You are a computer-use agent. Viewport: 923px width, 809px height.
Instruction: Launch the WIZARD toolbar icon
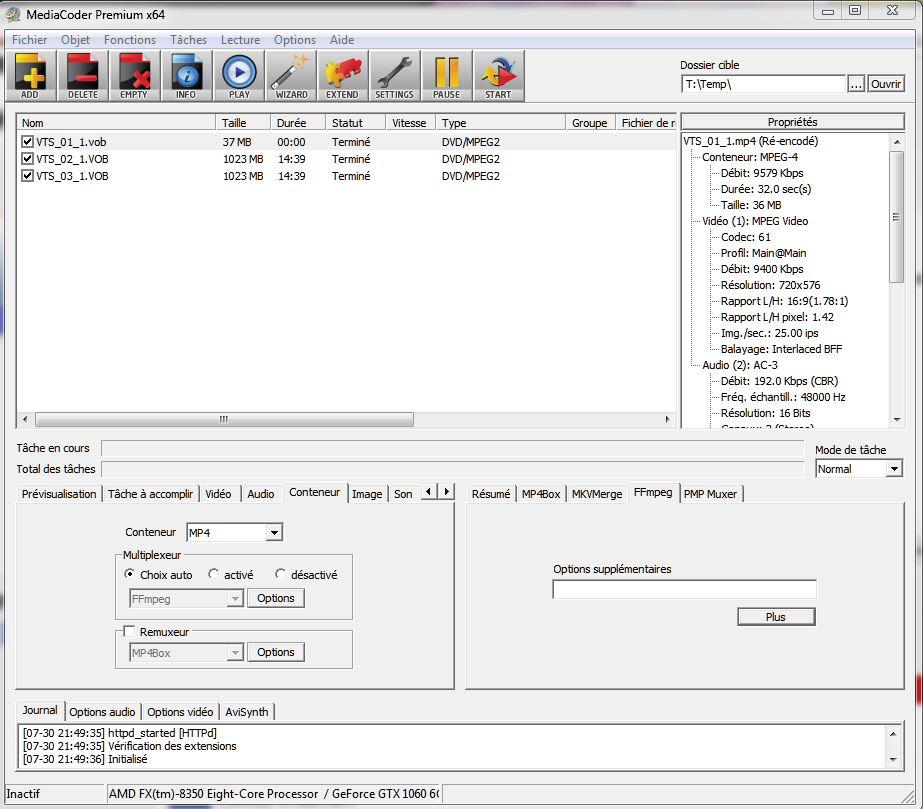pos(290,76)
